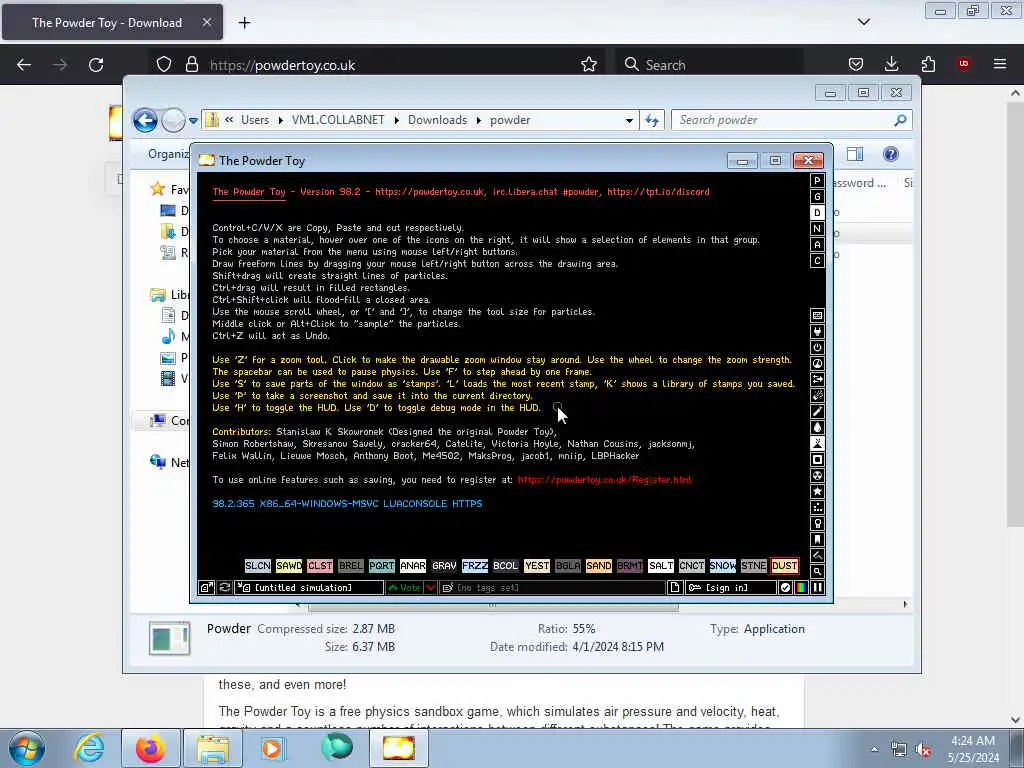1024x768 pixels.
Task: Expand the arrow after VM1.COLLABNET breadcrumb
Action: click(x=396, y=120)
